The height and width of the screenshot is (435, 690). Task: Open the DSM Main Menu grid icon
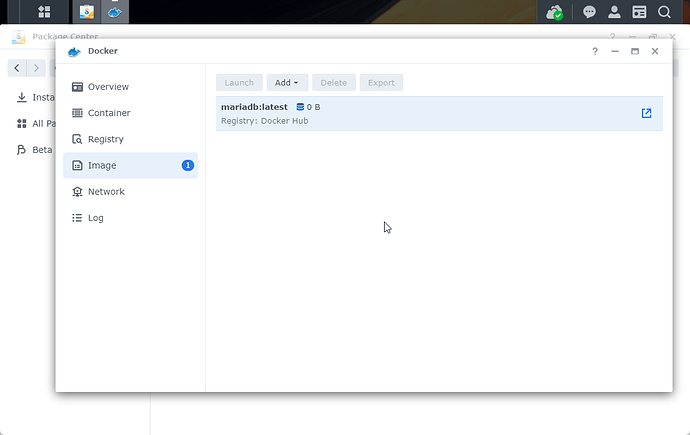pos(44,11)
